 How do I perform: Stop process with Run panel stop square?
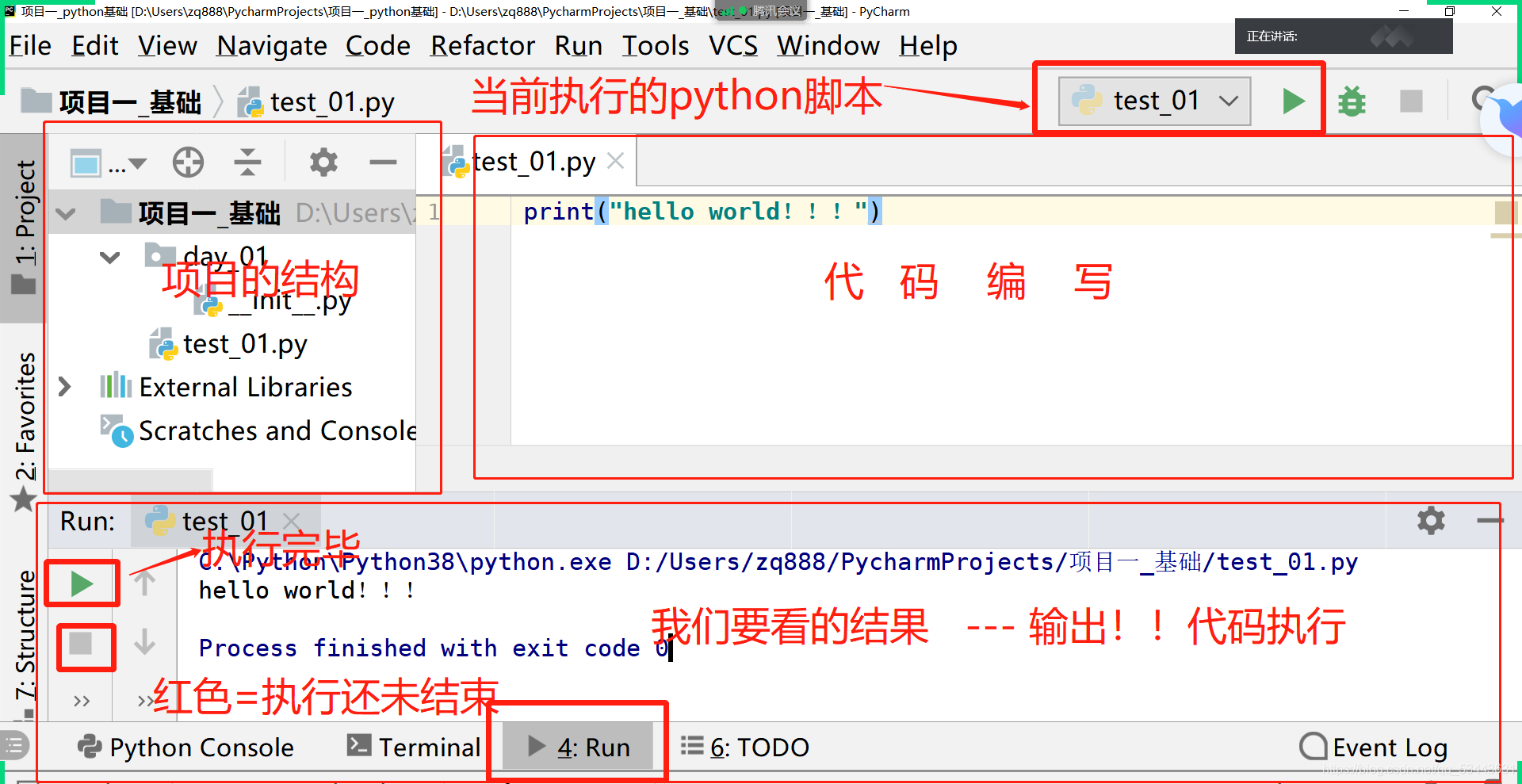81,643
